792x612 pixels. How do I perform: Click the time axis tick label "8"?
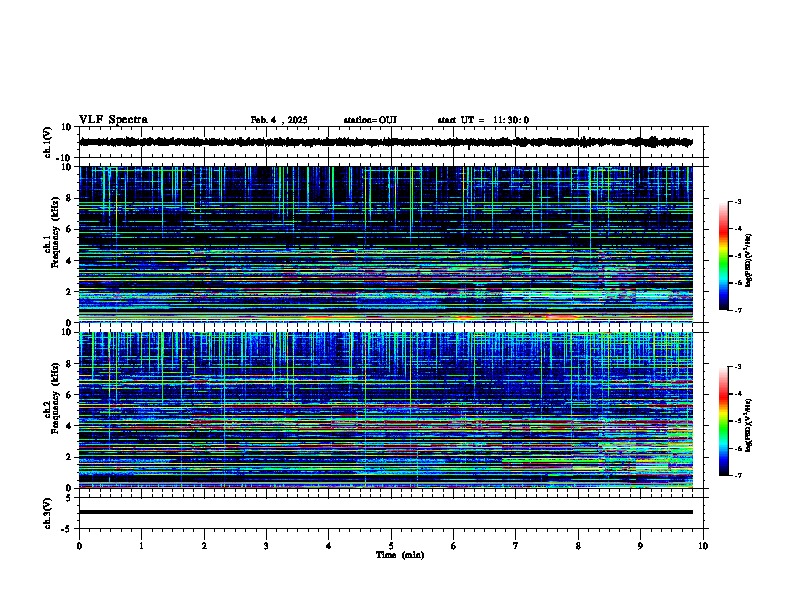[x=578, y=546]
